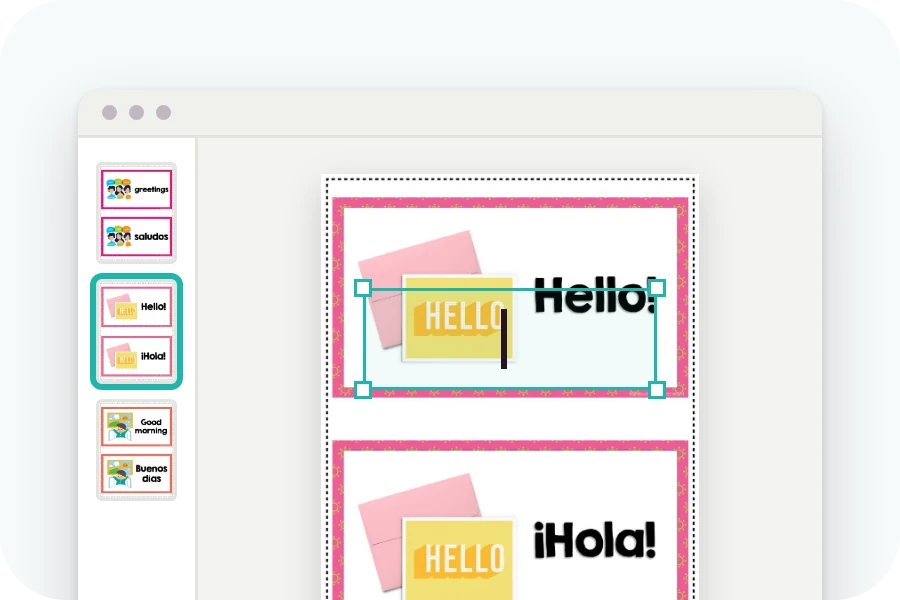The height and width of the screenshot is (600, 900).
Task: Select the Buenos días card thumbnail
Action: click(137, 473)
